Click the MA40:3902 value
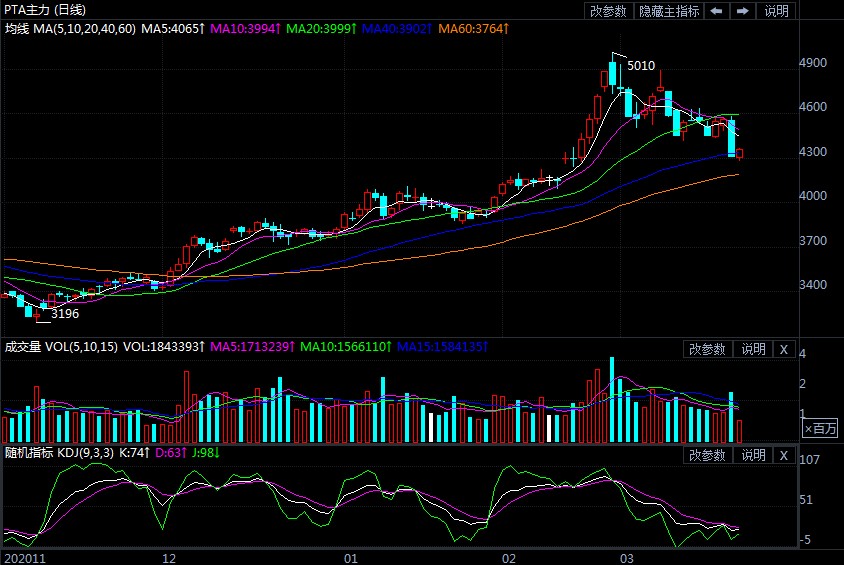Image resolution: width=844 pixels, height=565 pixels. tap(397, 29)
